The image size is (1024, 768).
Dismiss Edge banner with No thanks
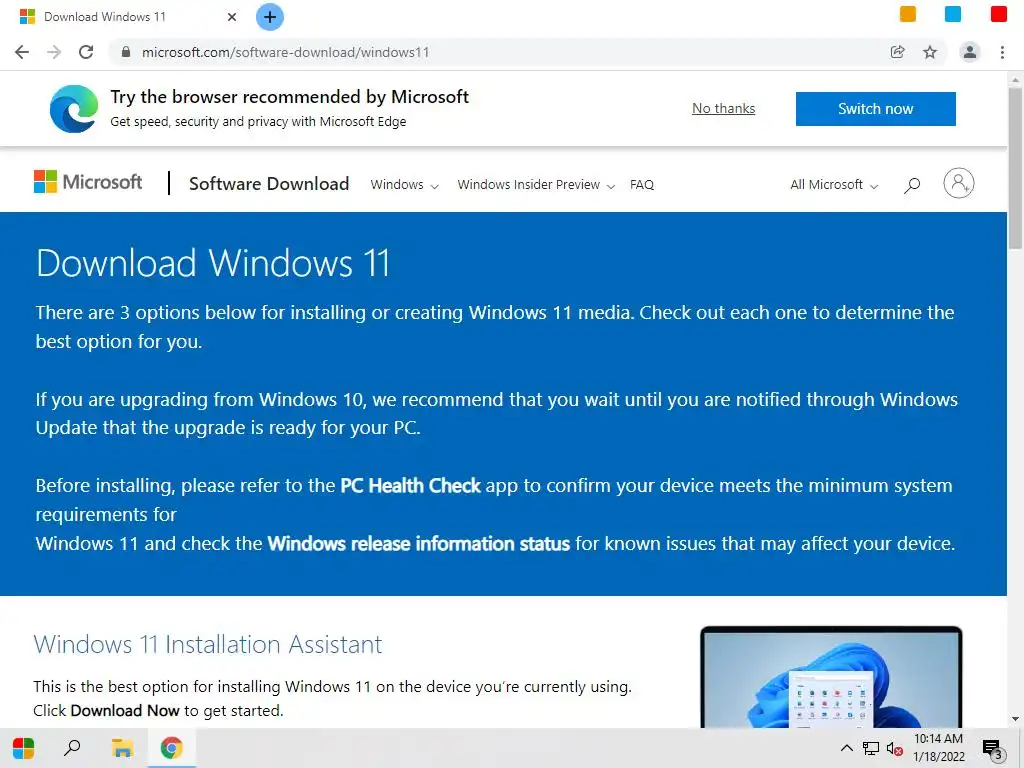coord(724,108)
